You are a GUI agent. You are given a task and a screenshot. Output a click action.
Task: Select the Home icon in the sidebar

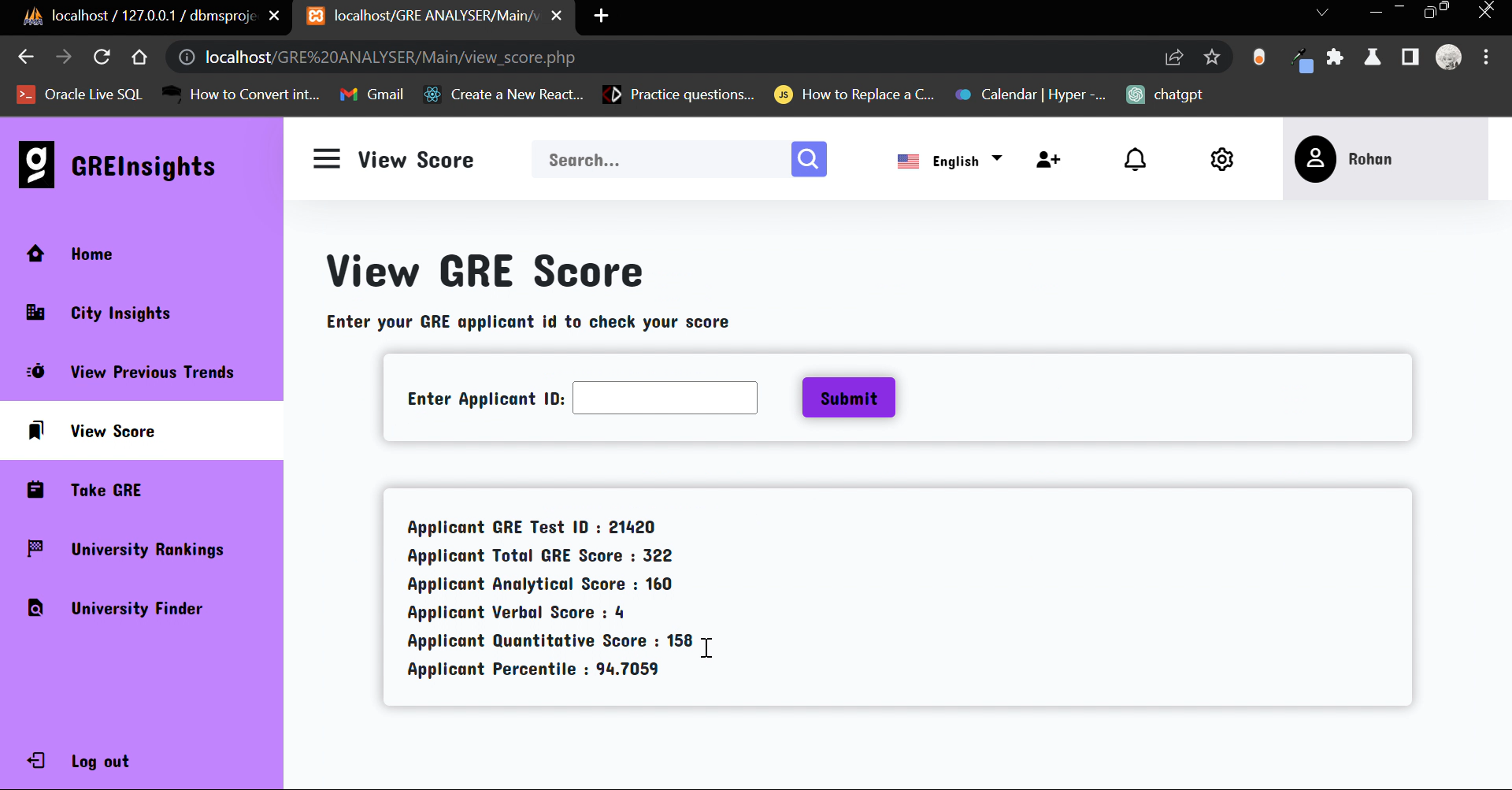pos(35,254)
